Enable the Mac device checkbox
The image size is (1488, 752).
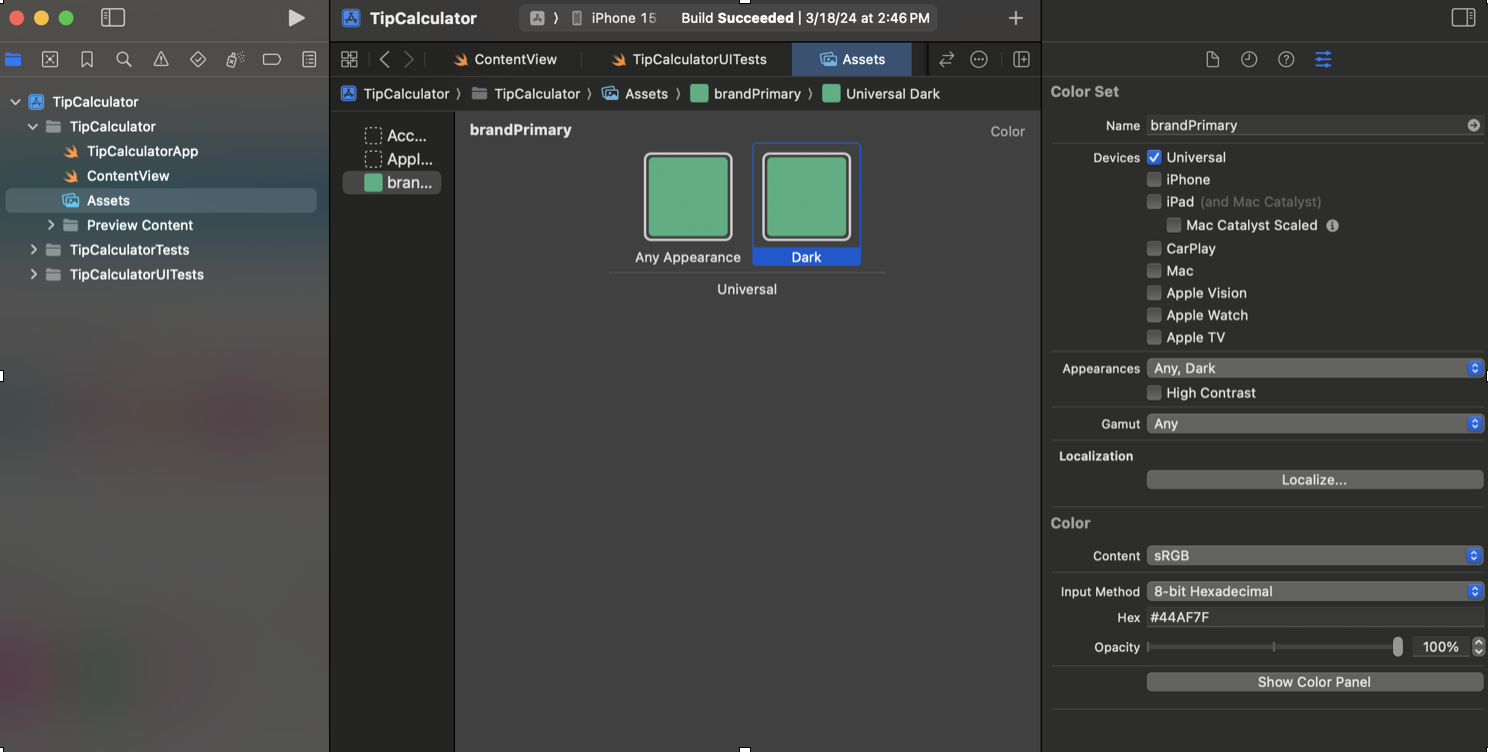1154,270
